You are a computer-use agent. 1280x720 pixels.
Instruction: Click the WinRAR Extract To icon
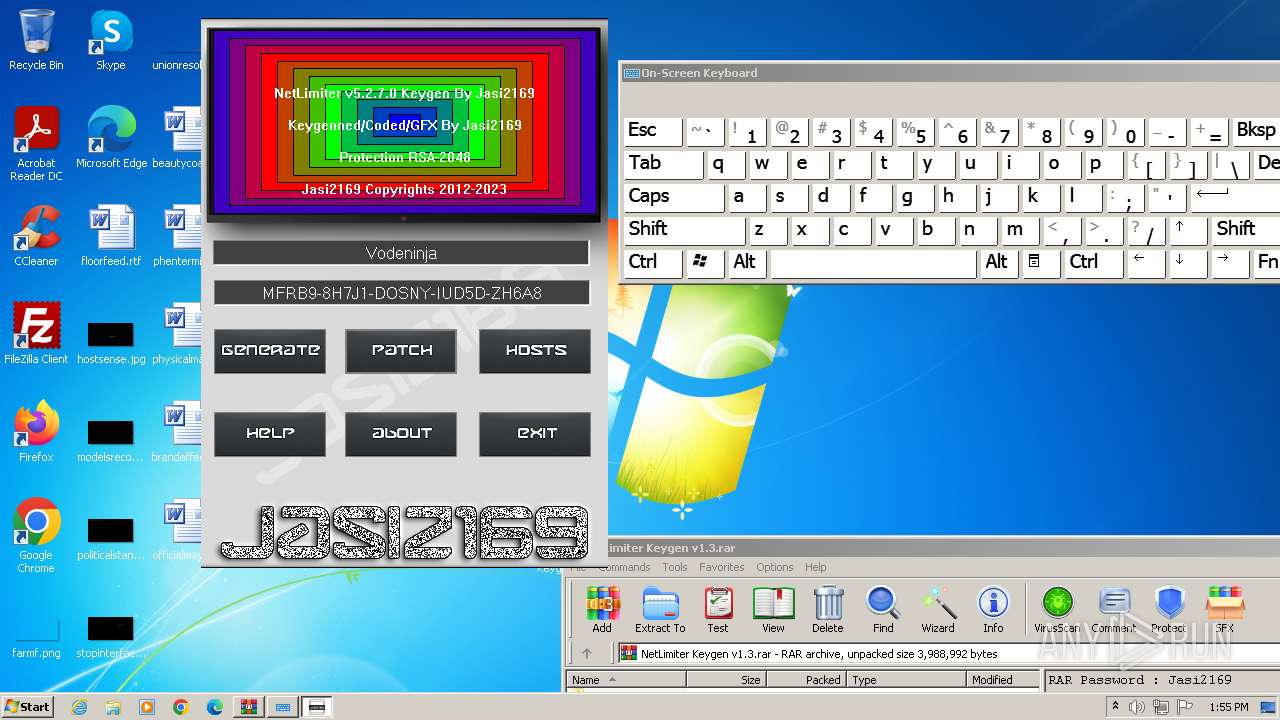click(660, 610)
